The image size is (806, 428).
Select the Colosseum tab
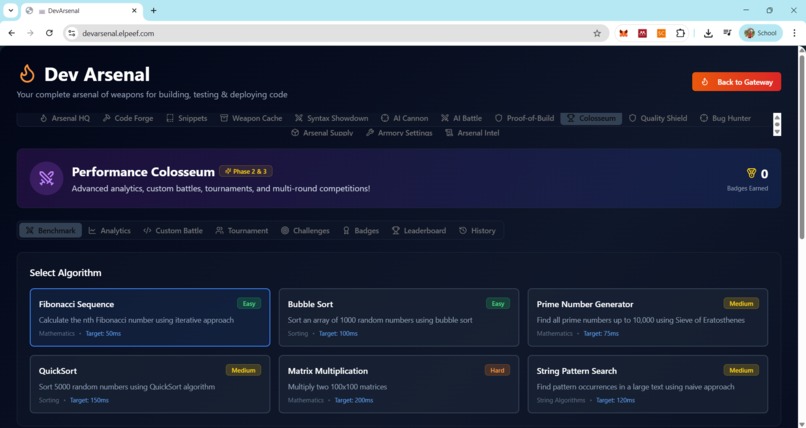coord(591,118)
